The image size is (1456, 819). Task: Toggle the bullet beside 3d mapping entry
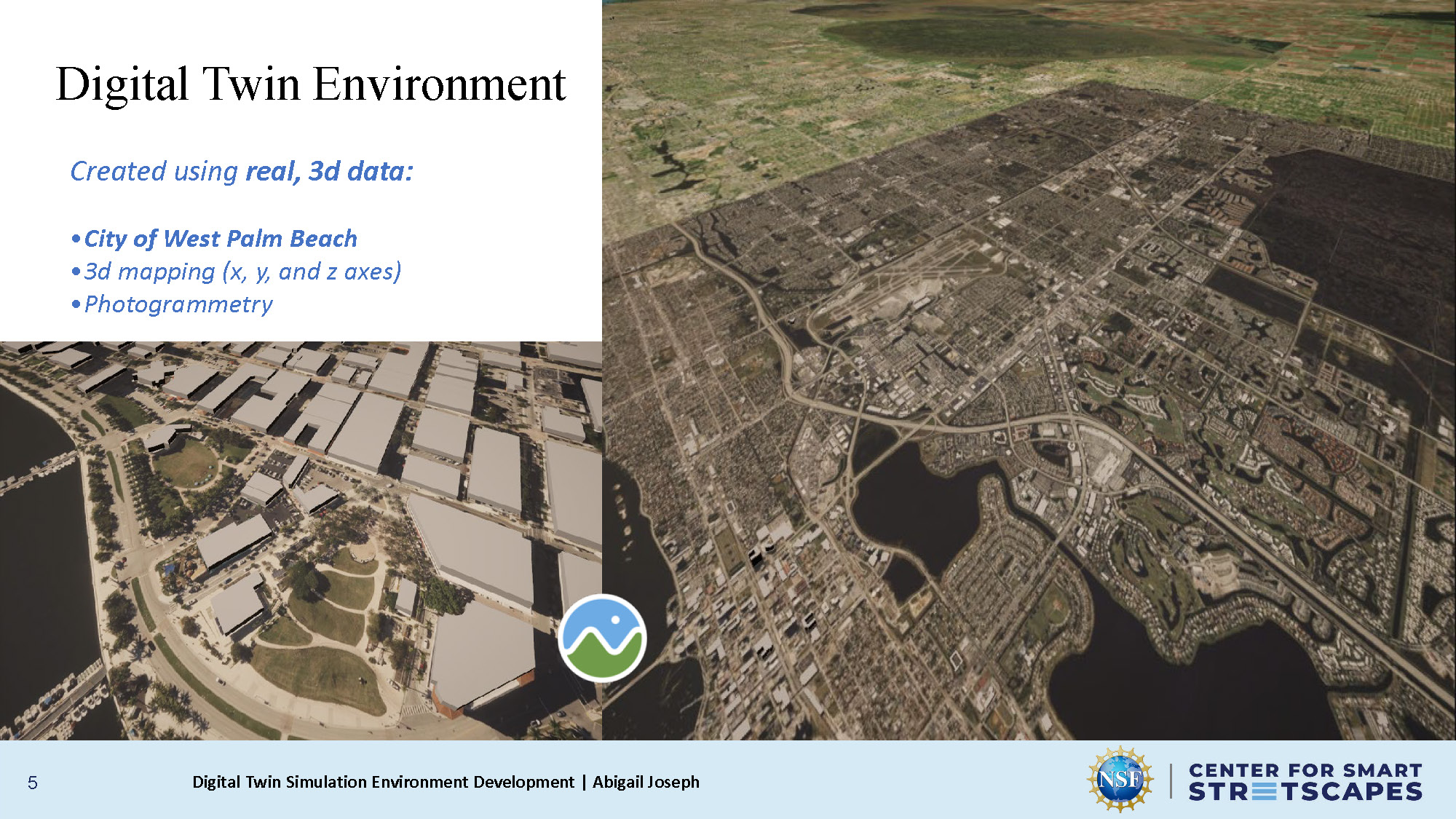[x=76, y=272]
